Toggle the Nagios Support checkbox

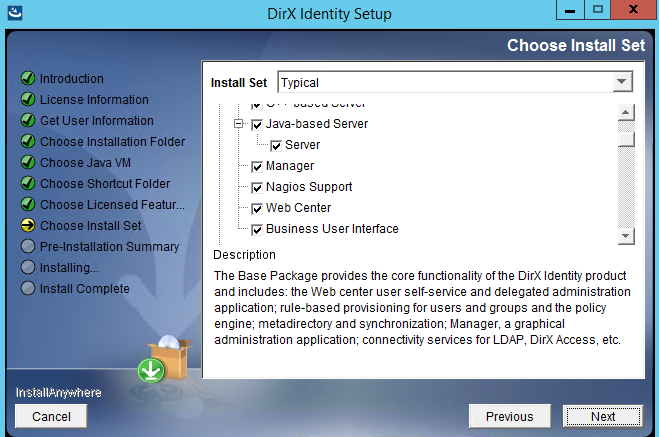(x=257, y=187)
